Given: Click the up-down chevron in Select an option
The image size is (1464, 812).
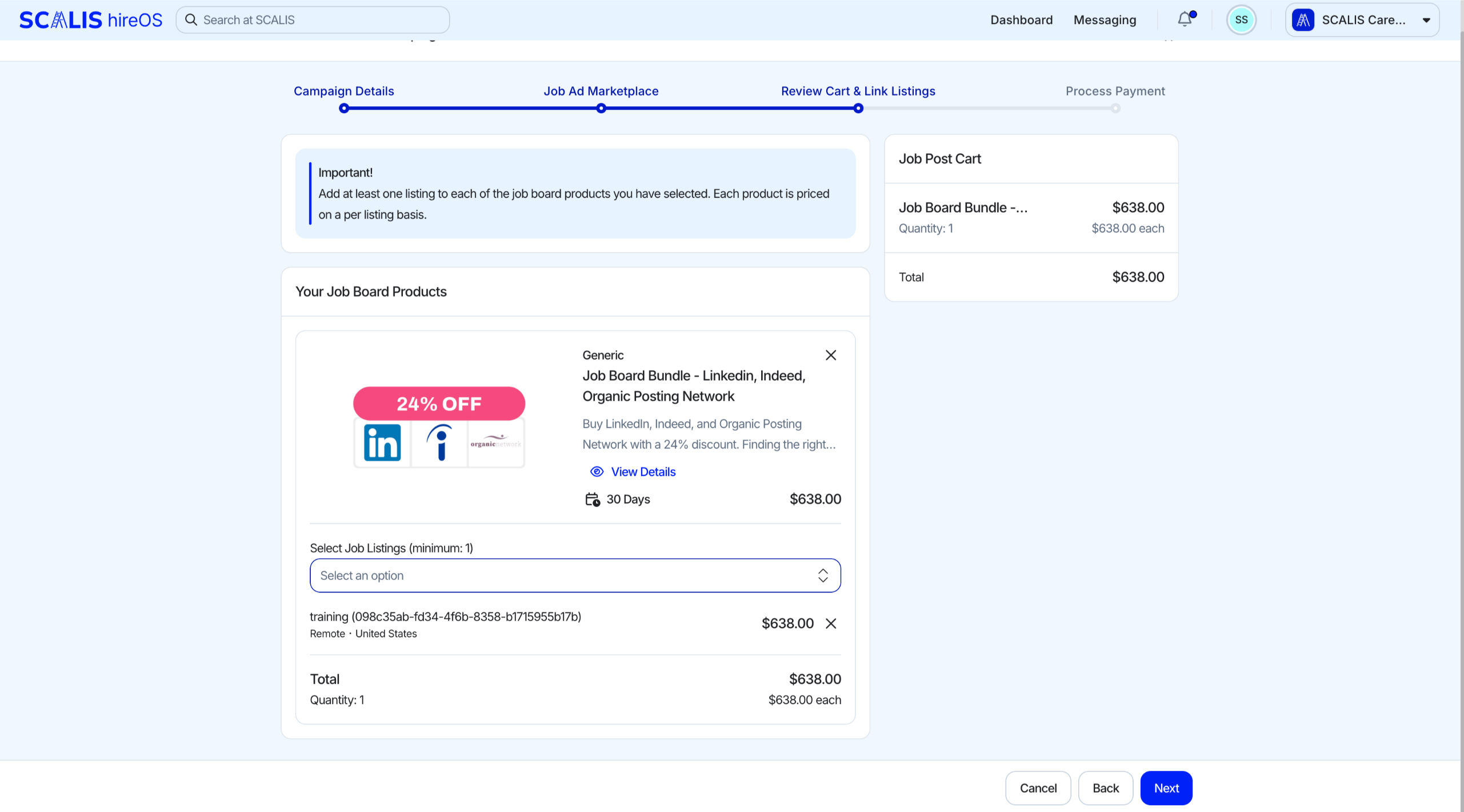Looking at the screenshot, I should pyautogui.click(x=823, y=575).
